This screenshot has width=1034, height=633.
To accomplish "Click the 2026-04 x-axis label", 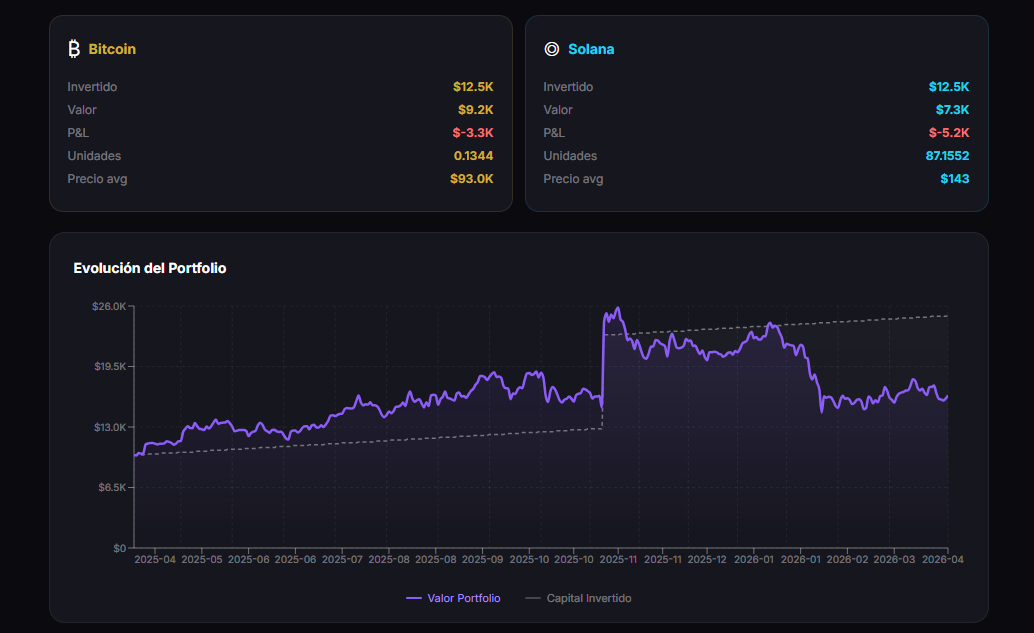I will tap(942, 559).
